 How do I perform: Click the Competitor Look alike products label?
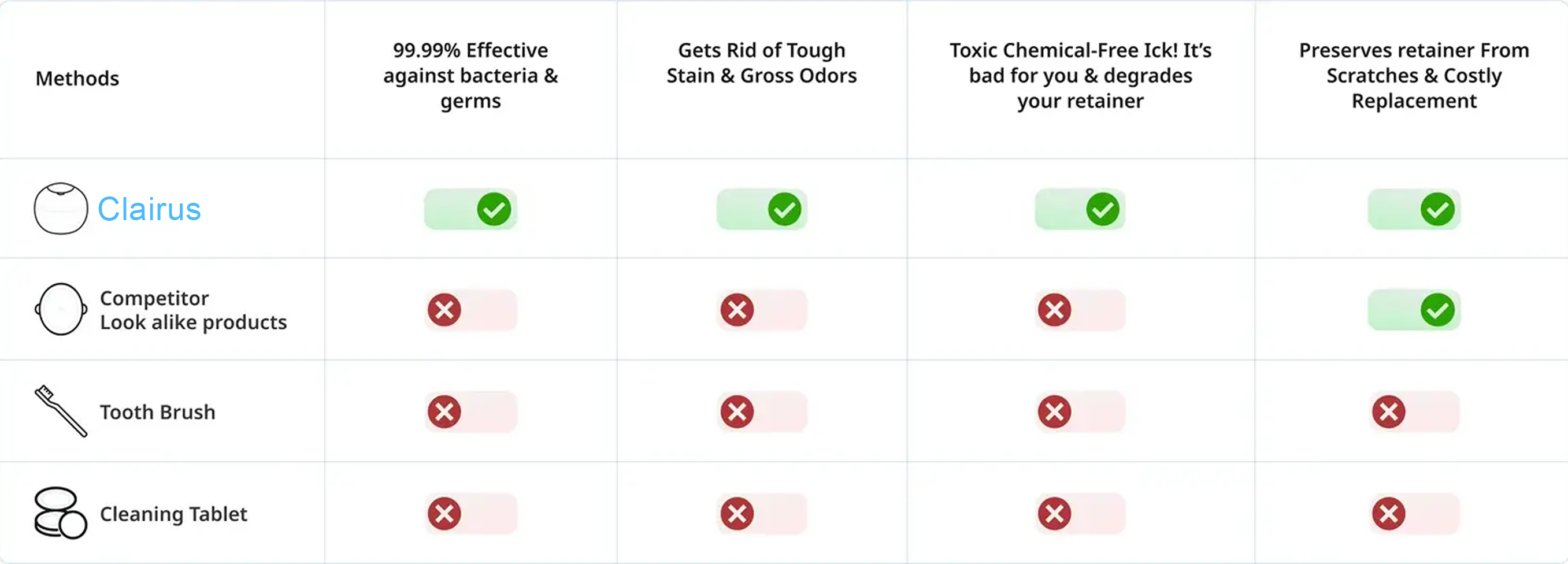[x=193, y=310]
